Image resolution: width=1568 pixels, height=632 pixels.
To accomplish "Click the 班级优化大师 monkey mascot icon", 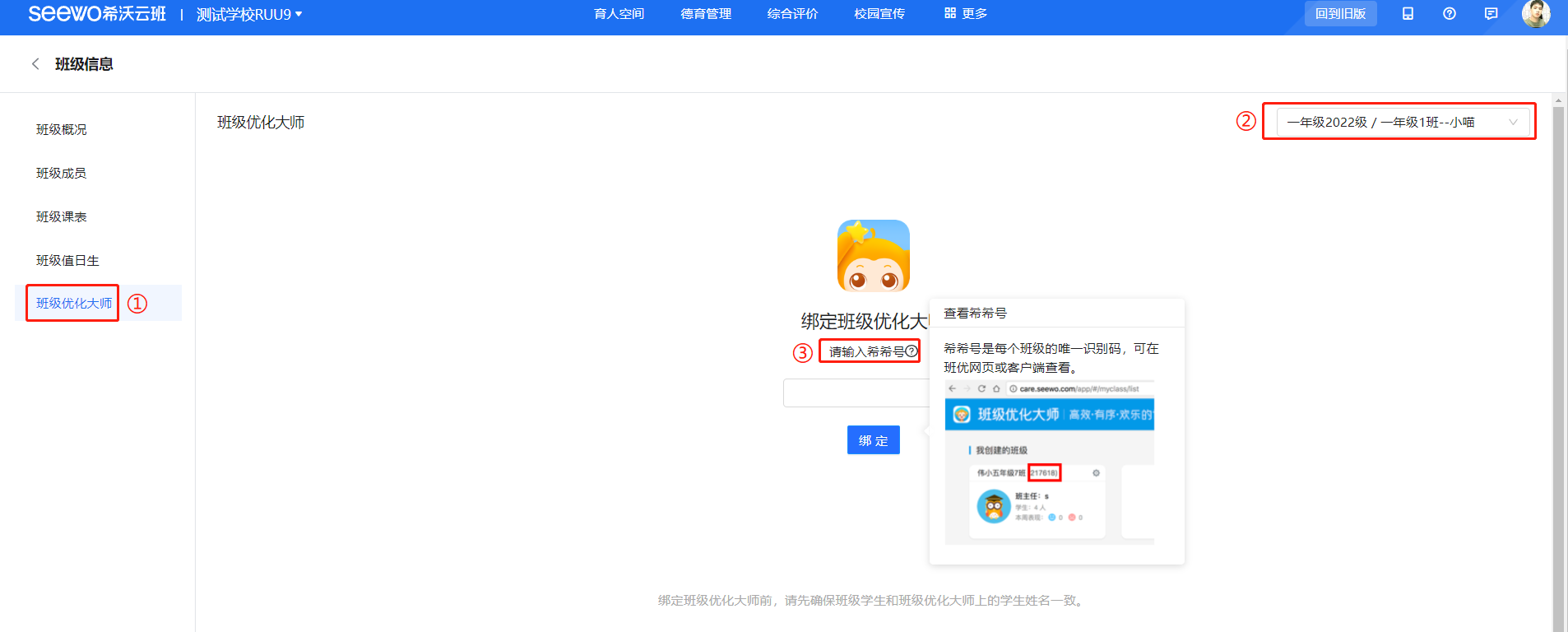I will point(873,256).
